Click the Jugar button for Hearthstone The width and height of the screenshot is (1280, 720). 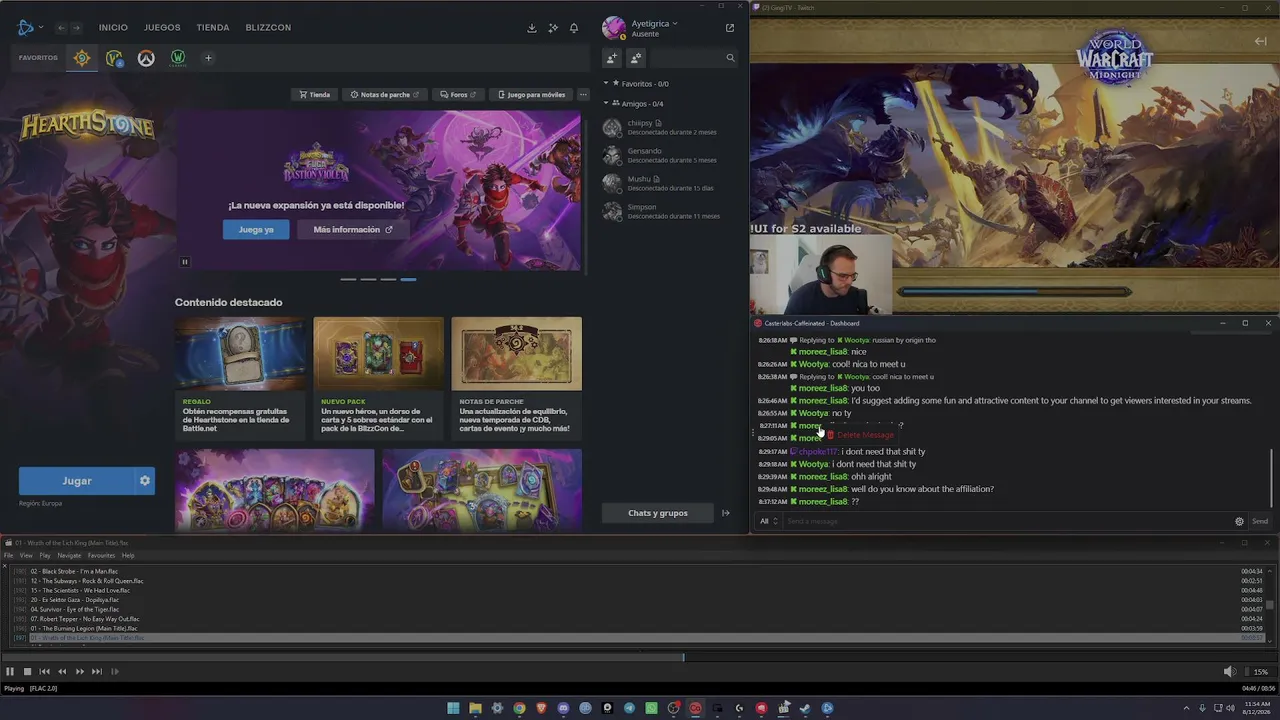tap(76, 481)
